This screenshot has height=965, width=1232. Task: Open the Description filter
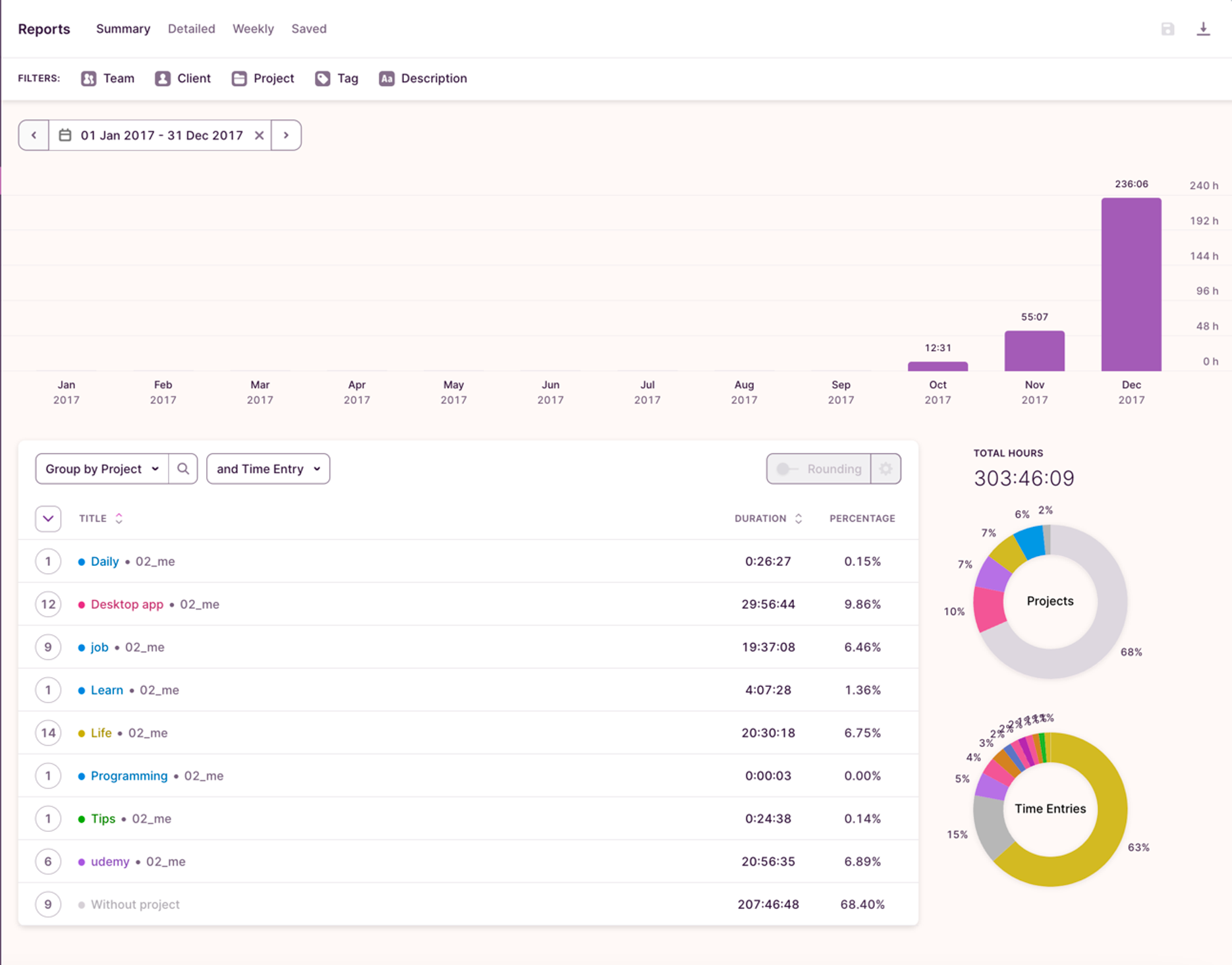point(423,78)
